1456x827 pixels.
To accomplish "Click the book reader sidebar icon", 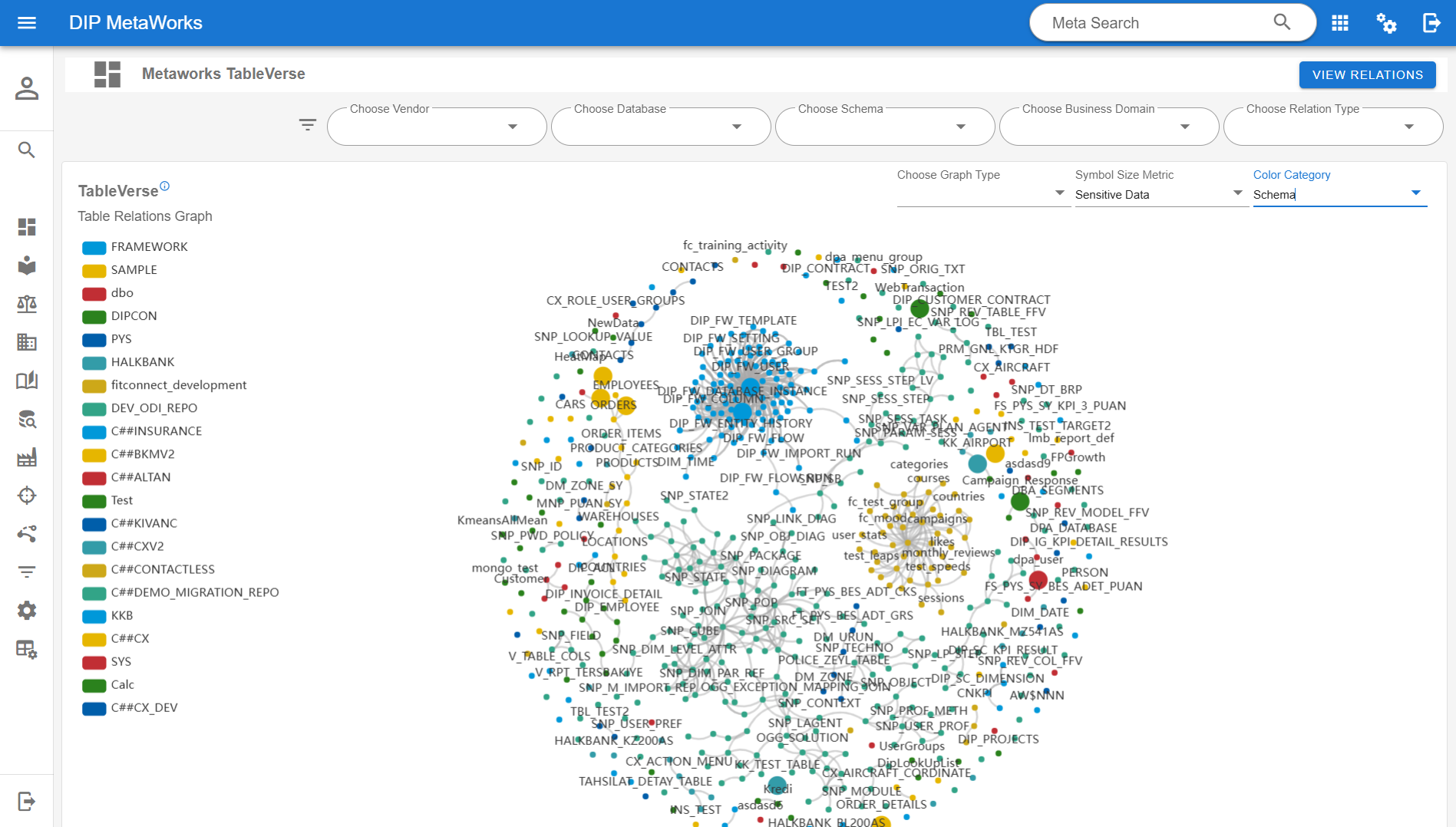I will click(27, 265).
